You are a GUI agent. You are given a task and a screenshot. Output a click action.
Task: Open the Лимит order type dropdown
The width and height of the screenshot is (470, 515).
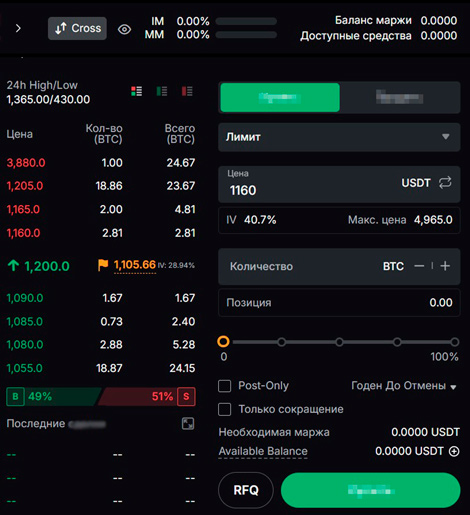pos(339,137)
